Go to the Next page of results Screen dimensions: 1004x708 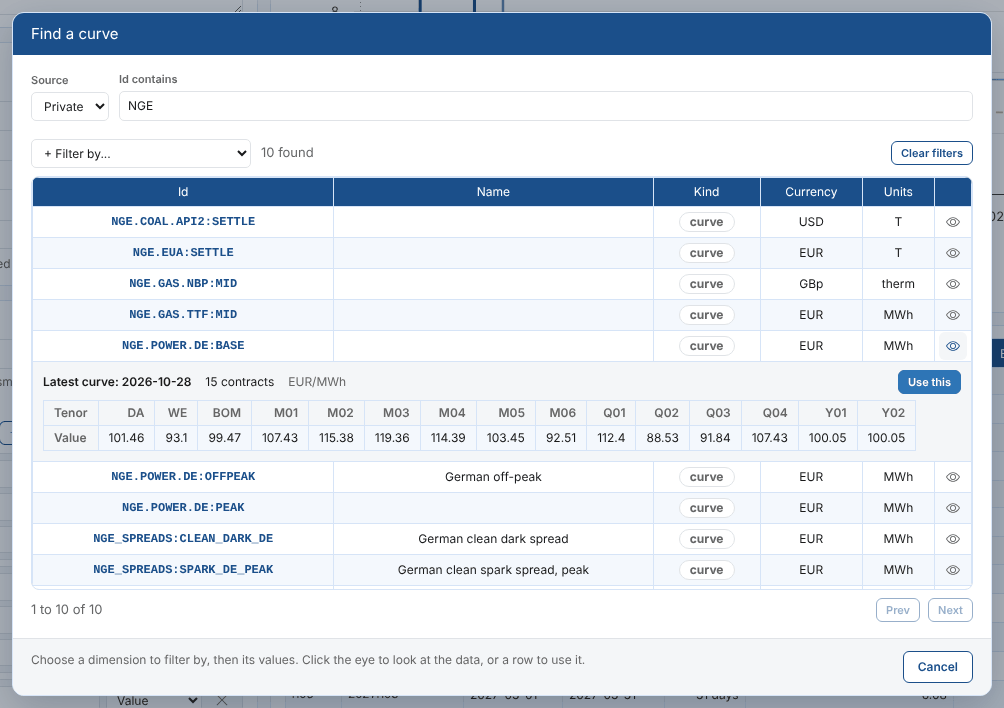(950, 610)
